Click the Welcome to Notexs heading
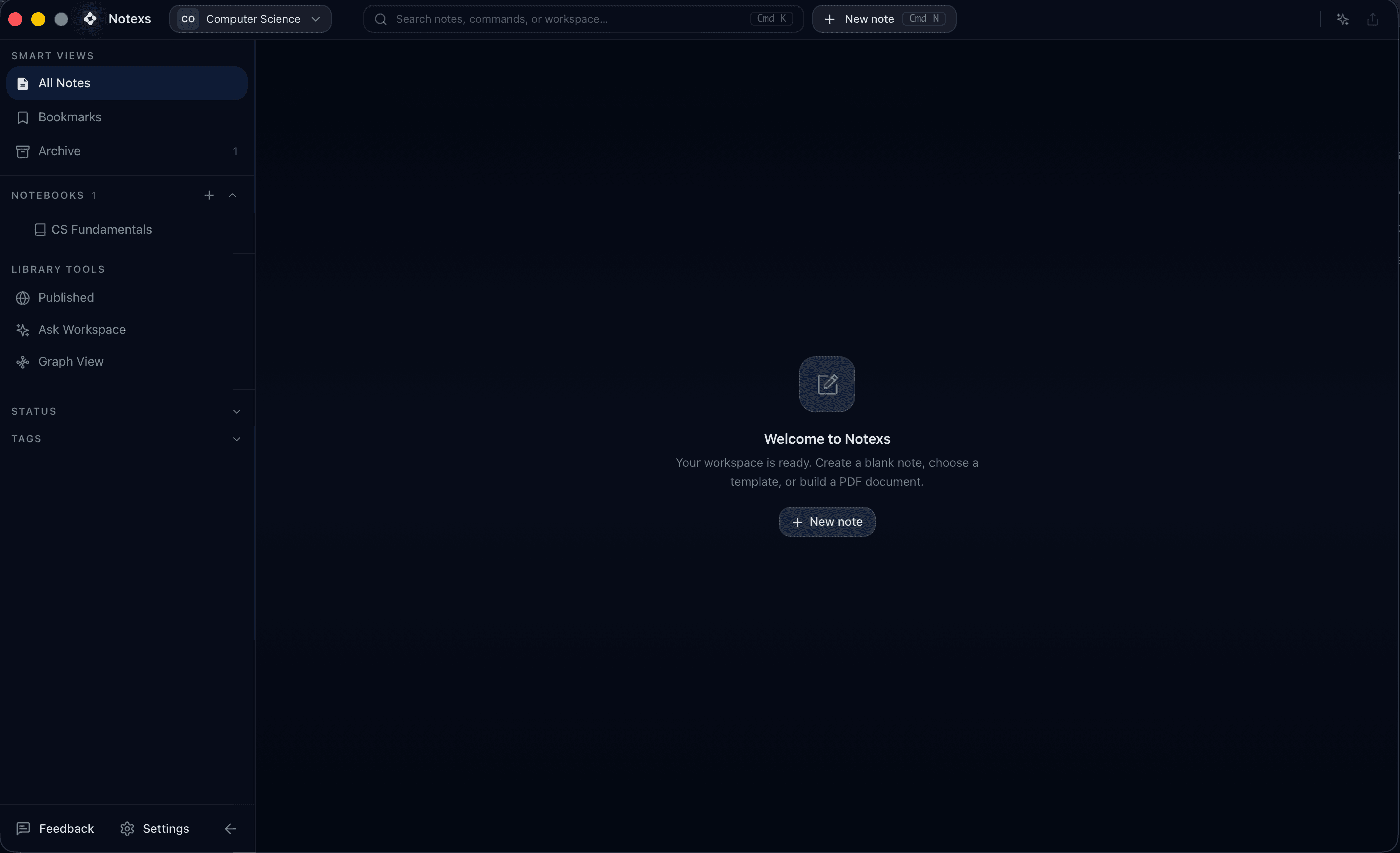The height and width of the screenshot is (853, 1400). (x=827, y=439)
